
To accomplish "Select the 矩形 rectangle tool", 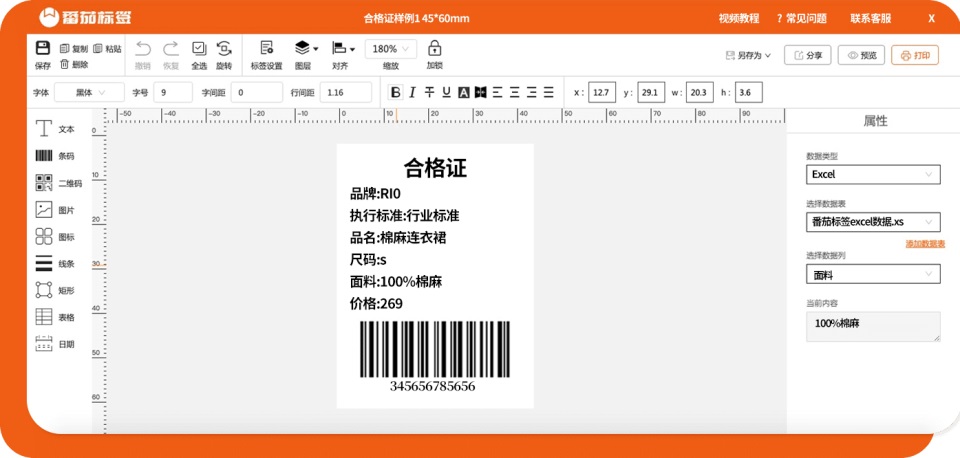I will pos(54,291).
